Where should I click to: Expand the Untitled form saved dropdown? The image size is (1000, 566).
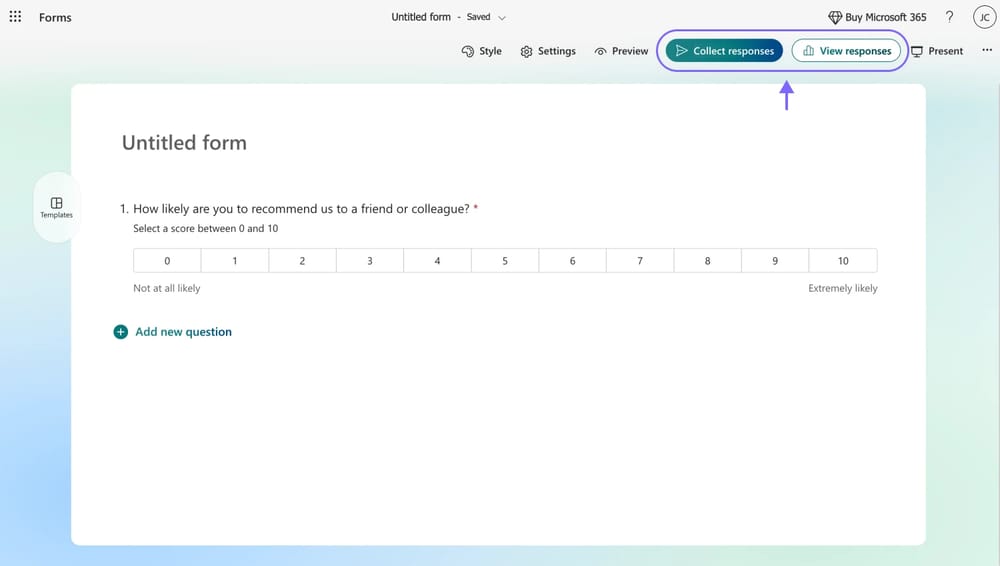502,18
